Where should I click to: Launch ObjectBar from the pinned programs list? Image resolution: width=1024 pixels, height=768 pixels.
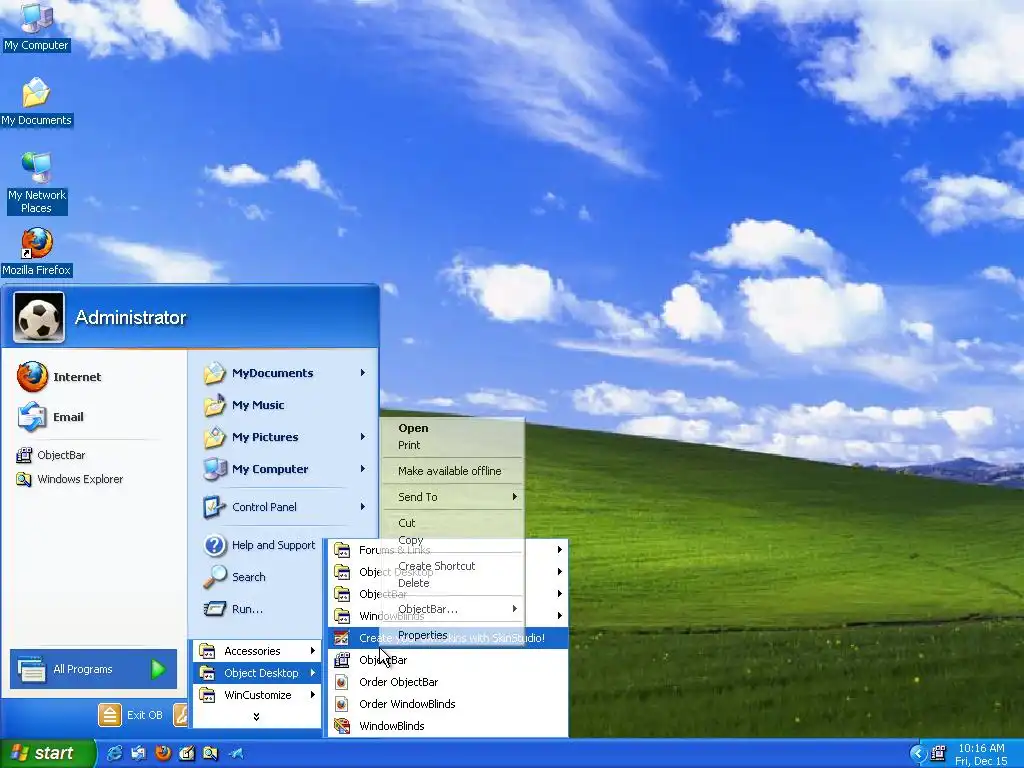coord(51,455)
